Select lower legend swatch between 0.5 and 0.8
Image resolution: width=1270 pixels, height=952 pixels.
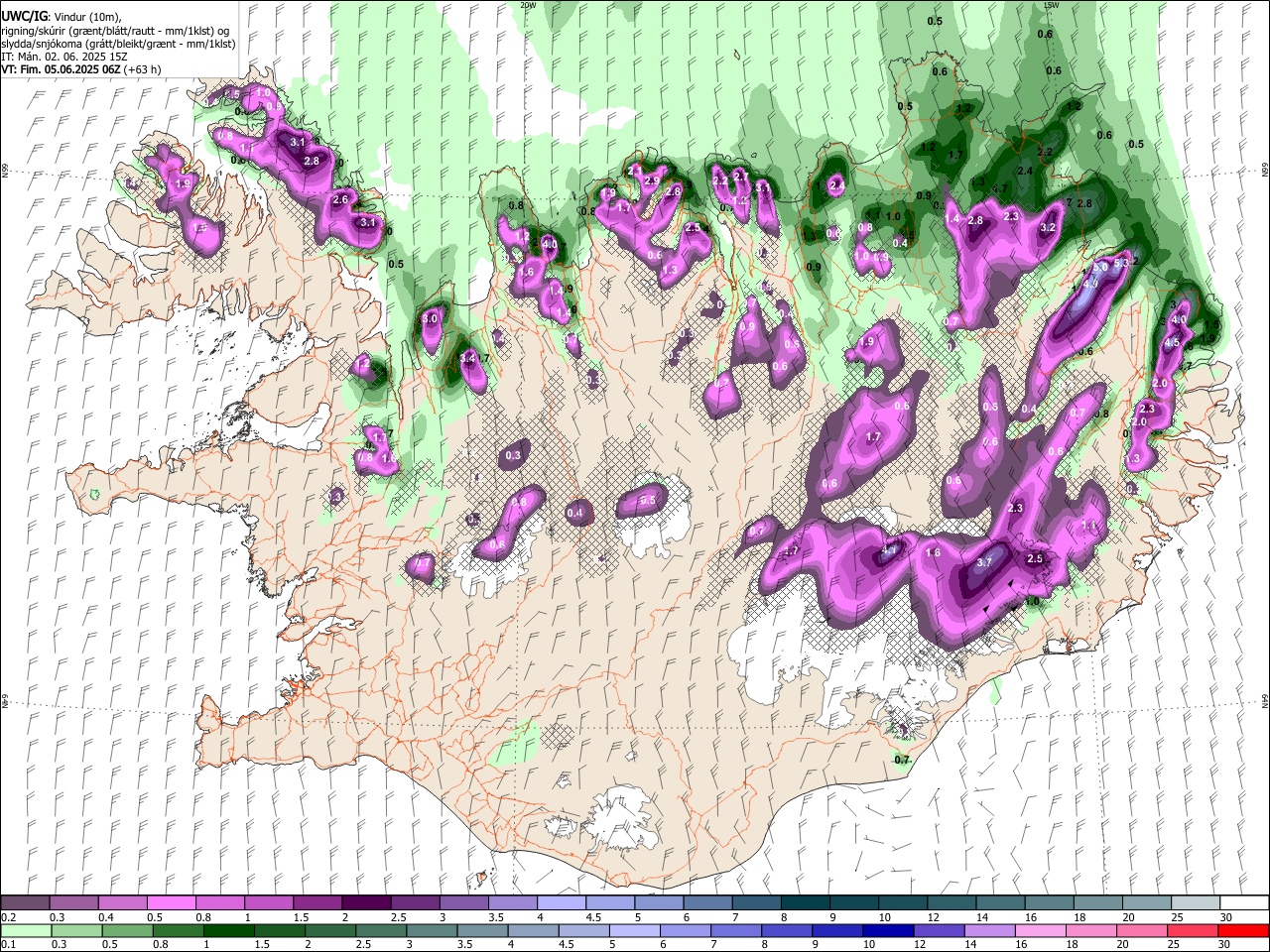click(127, 930)
